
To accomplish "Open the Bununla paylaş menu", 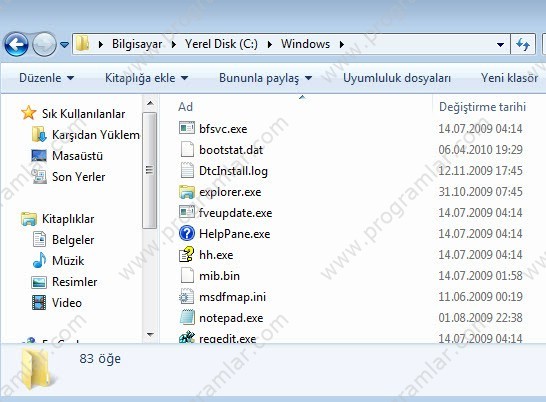I will point(265,78).
